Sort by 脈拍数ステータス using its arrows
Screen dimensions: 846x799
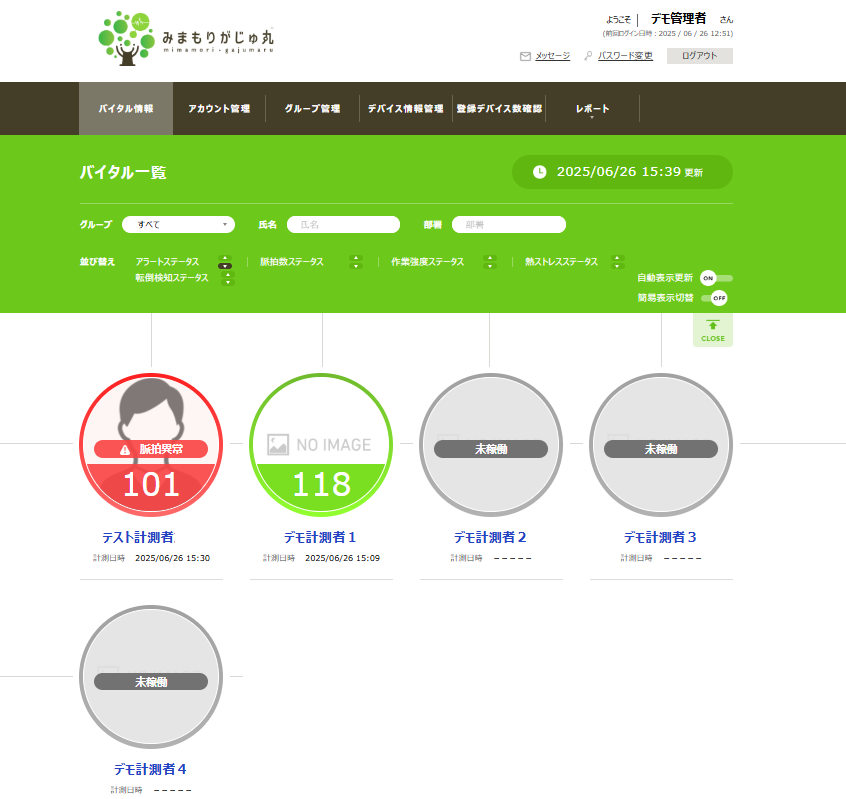pos(355,262)
